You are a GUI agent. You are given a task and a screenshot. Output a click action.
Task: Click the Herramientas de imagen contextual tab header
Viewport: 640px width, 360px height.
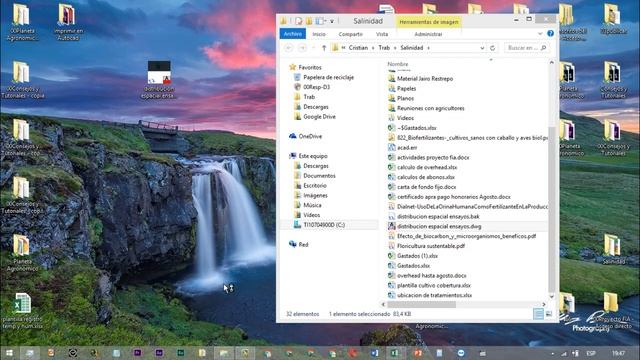(429, 22)
